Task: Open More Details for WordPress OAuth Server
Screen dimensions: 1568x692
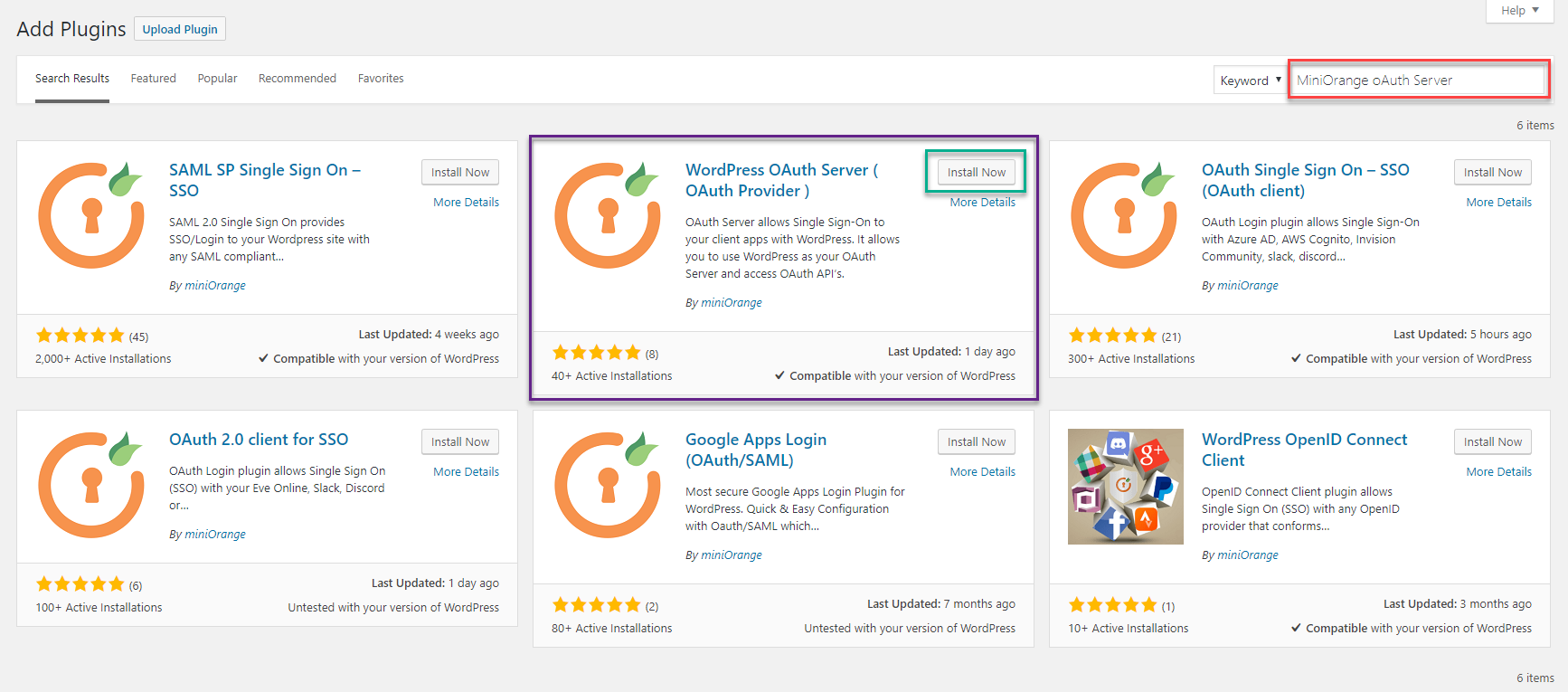Action: coord(982,203)
